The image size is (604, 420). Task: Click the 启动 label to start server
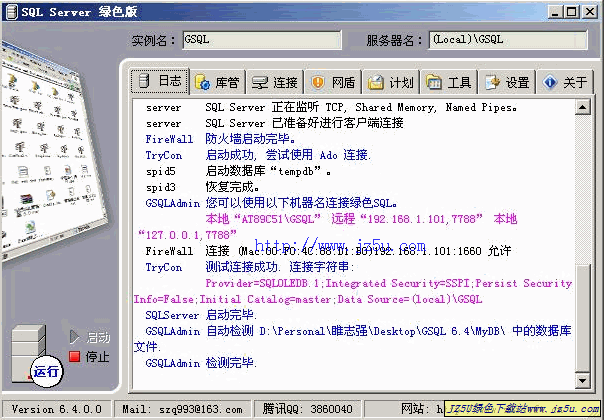pos(98,338)
